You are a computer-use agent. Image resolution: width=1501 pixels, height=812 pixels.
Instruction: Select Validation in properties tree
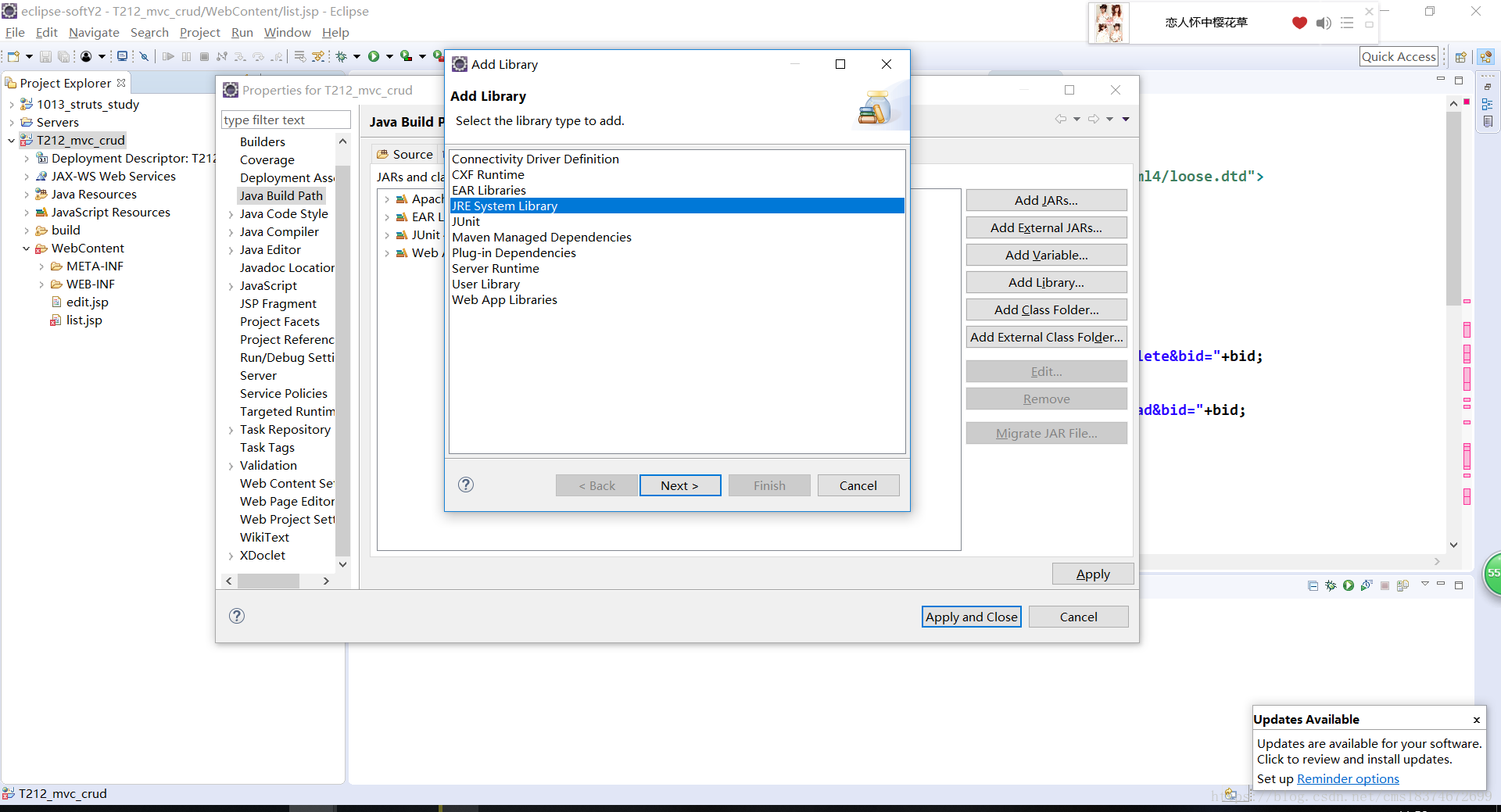click(268, 466)
